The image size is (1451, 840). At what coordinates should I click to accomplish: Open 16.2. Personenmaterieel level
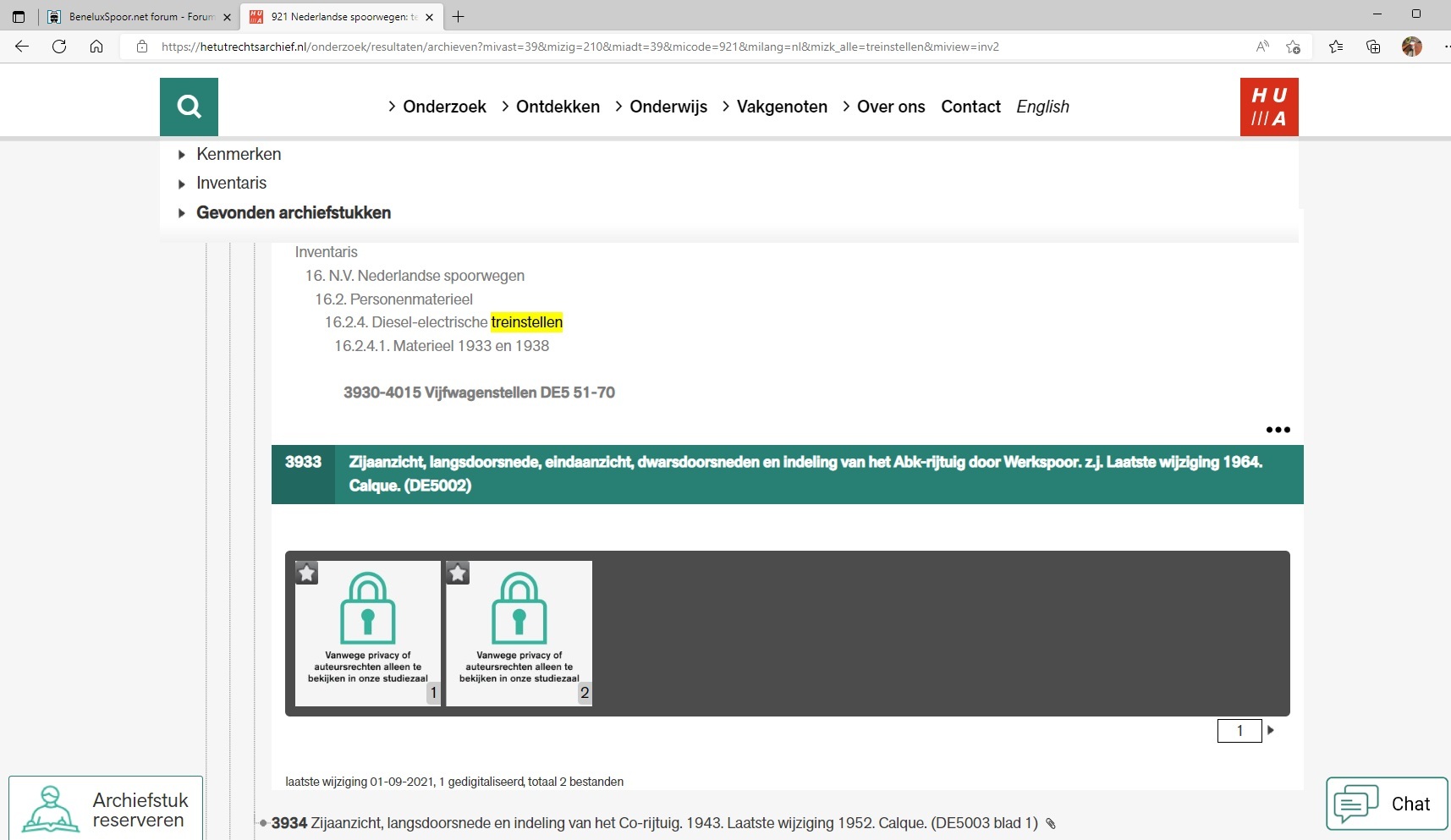click(x=393, y=299)
